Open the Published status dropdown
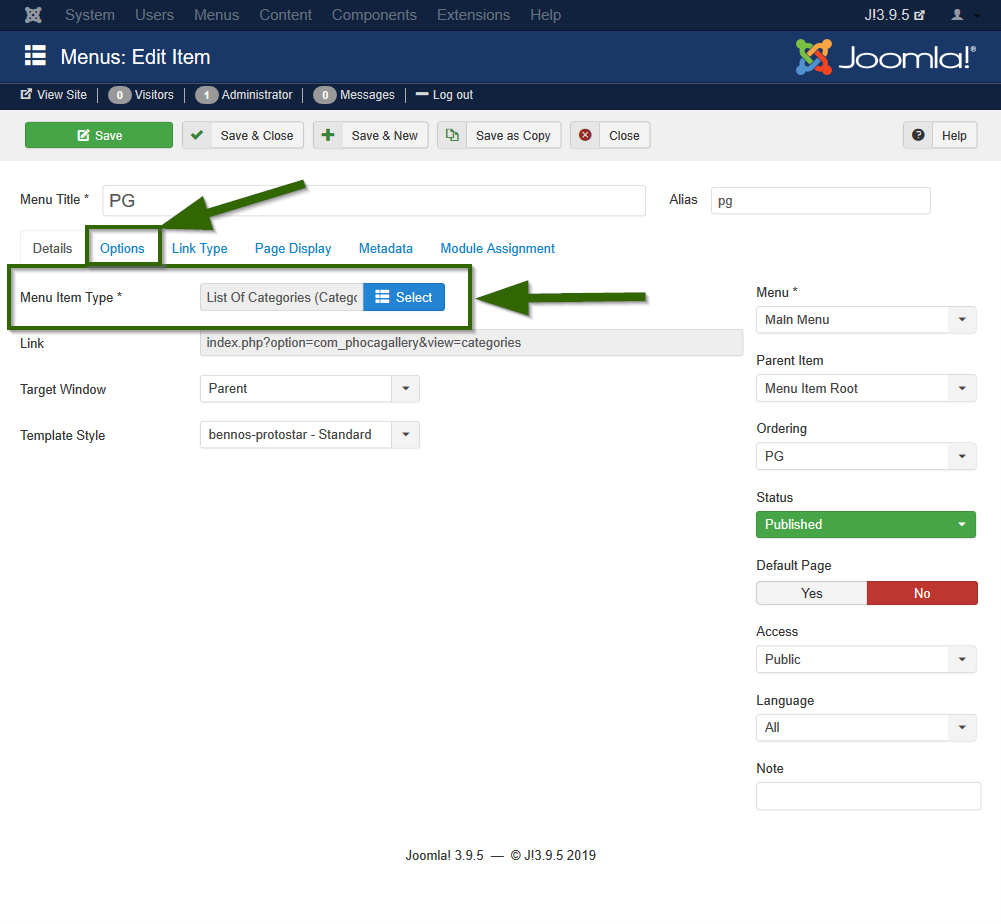 click(x=865, y=524)
